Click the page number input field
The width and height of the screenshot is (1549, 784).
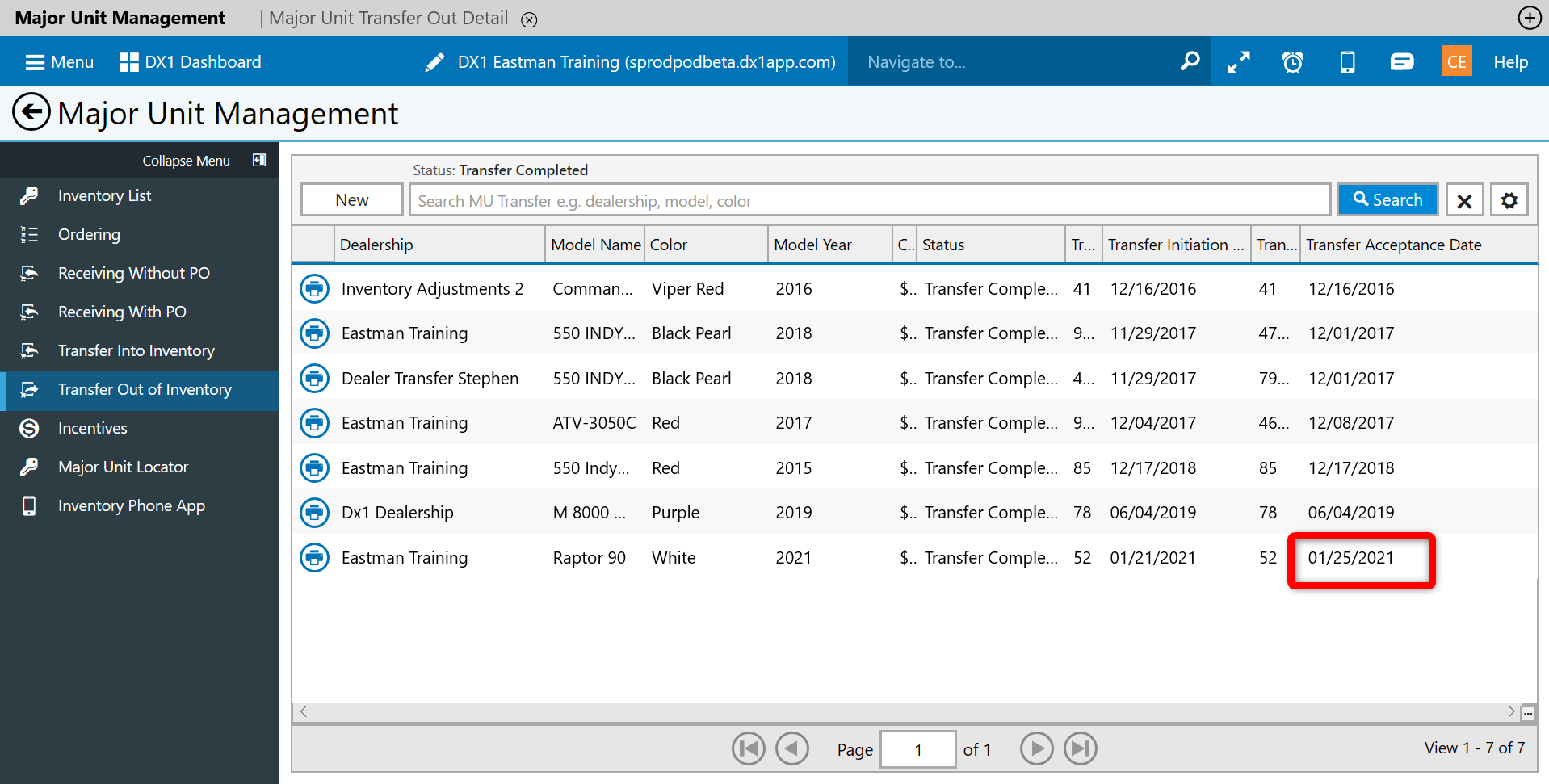coord(918,749)
